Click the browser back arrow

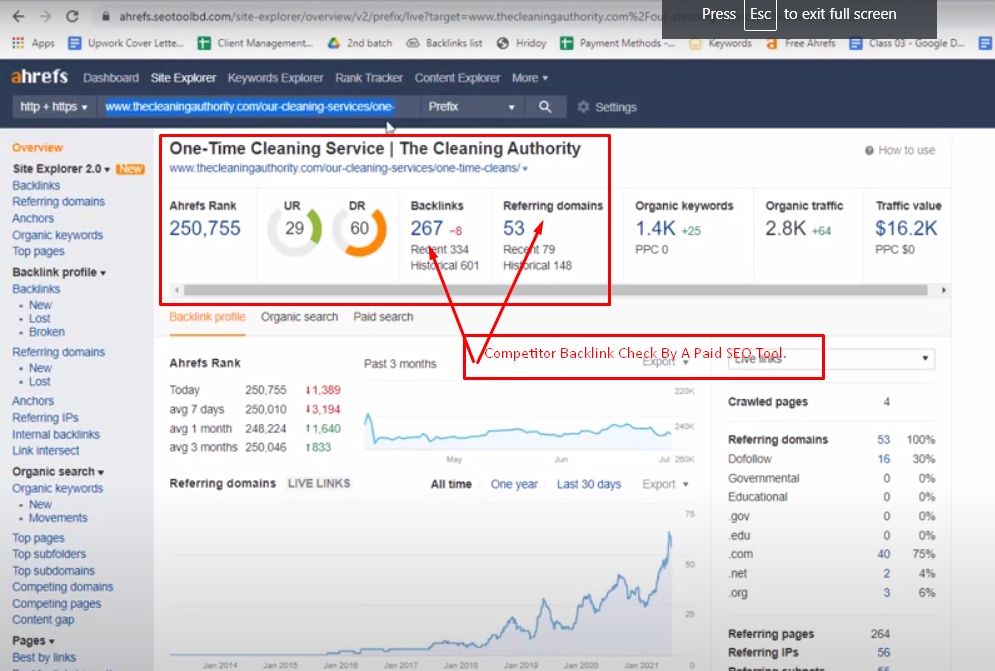17,17
